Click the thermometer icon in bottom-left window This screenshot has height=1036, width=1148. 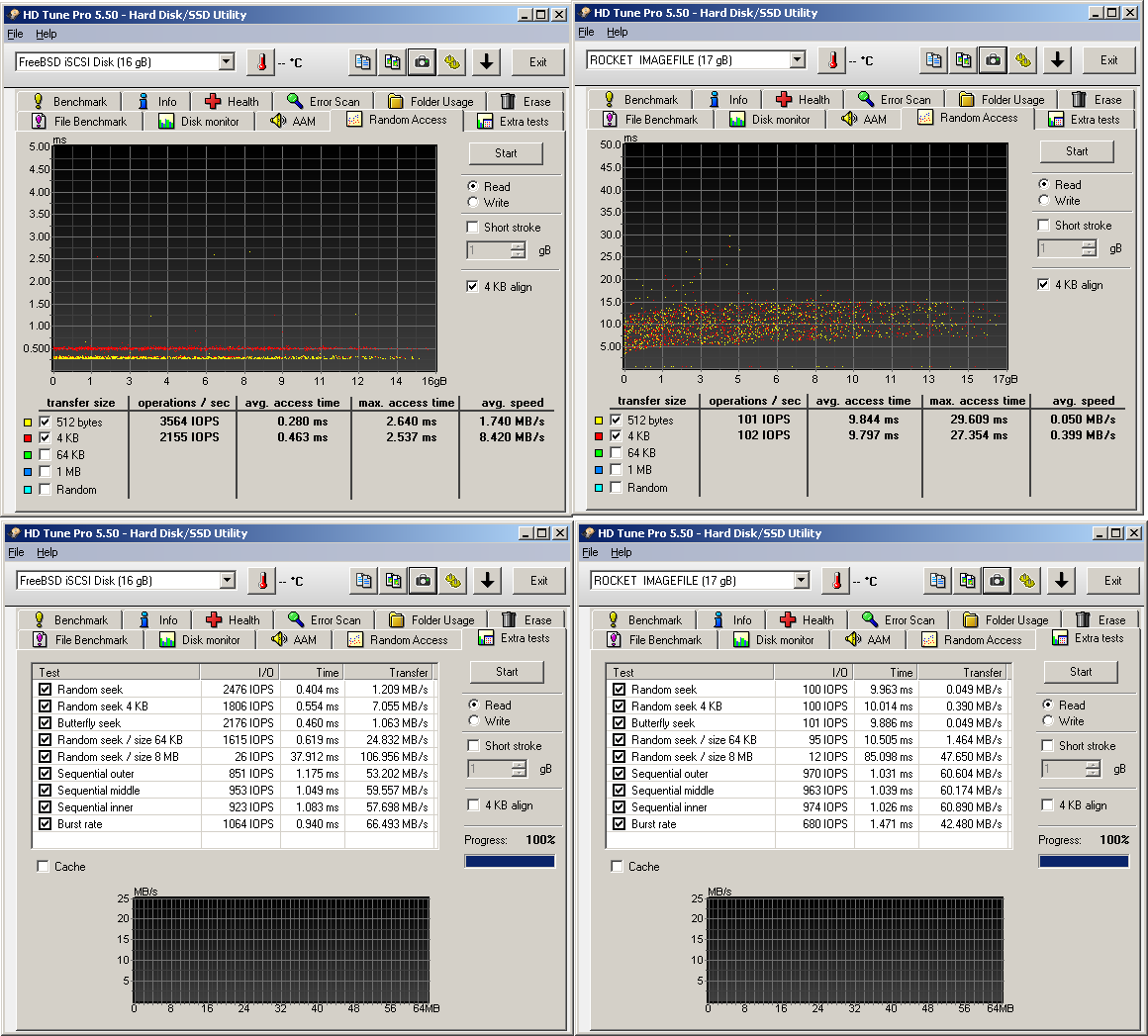click(262, 581)
